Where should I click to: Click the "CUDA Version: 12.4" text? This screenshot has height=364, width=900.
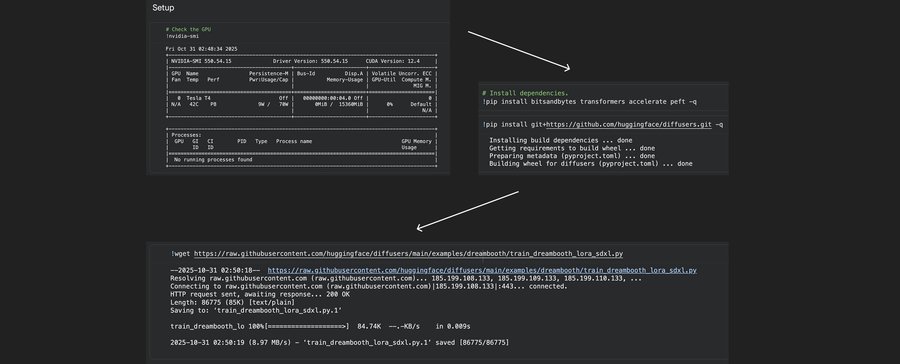(393, 61)
